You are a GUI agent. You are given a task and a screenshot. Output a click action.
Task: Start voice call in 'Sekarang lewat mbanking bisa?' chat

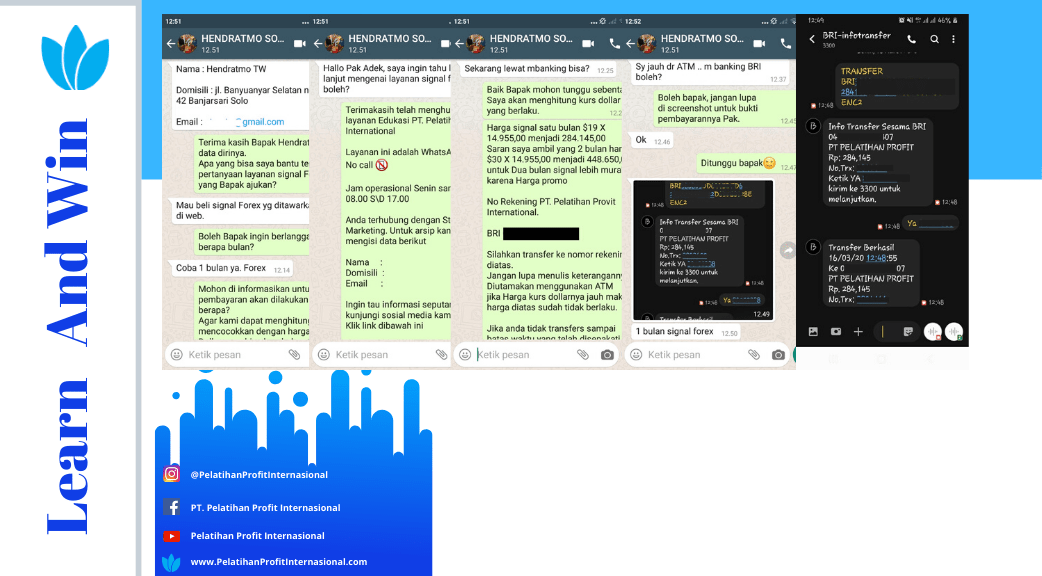615,44
